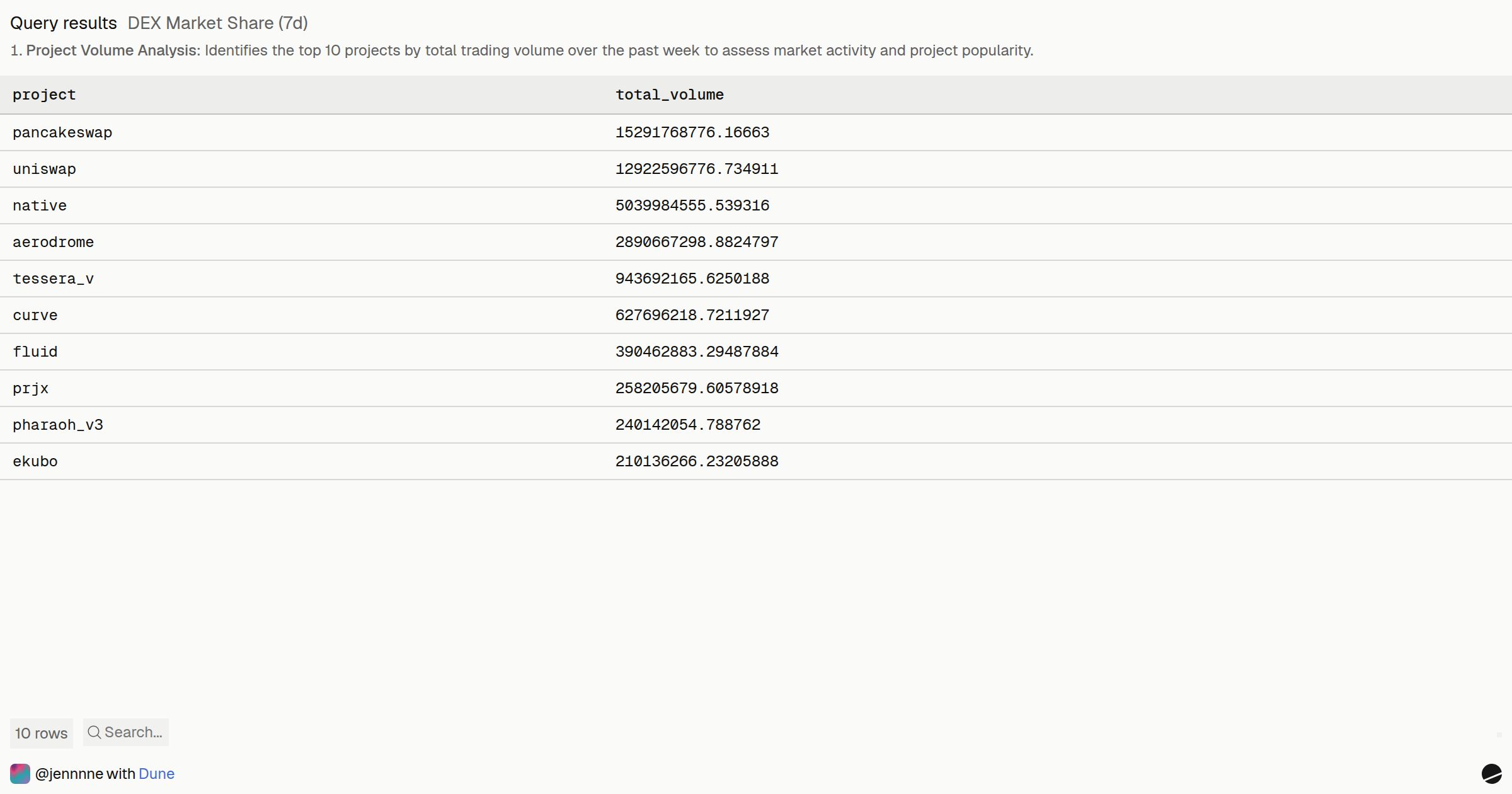Click the Dune logo icon at bottom right
1512x794 pixels.
[x=1491, y=773]
